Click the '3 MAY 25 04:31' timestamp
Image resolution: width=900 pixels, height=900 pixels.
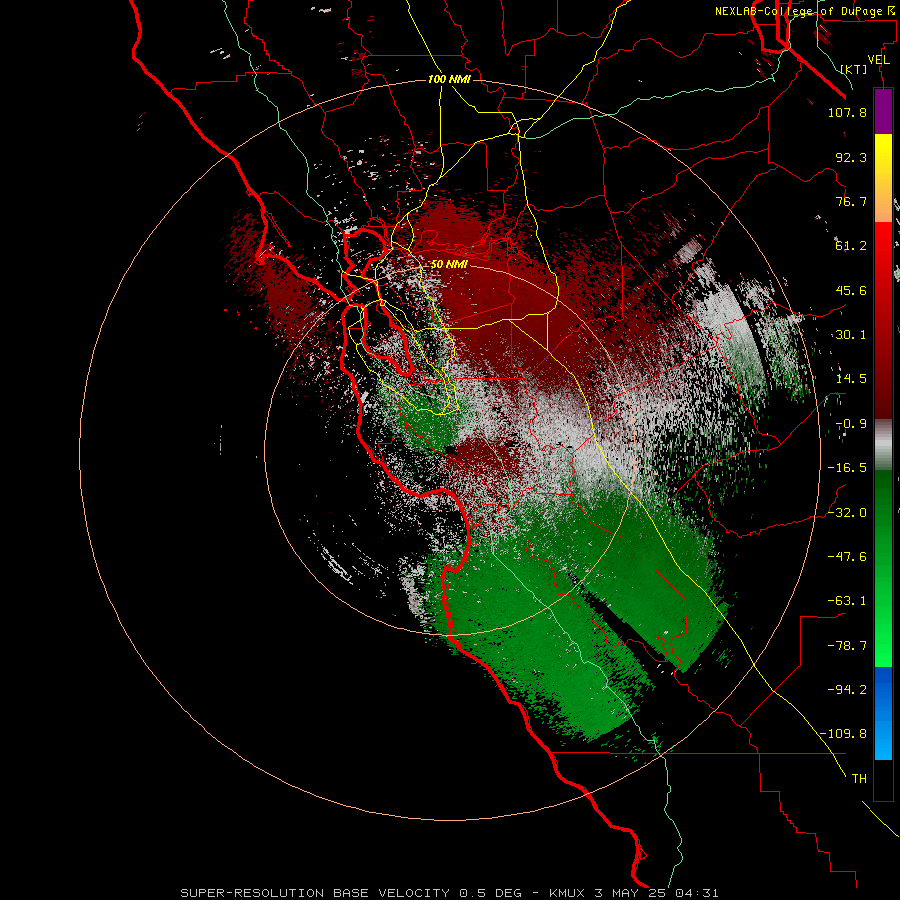pyautogui.click(x=656, y=893)
